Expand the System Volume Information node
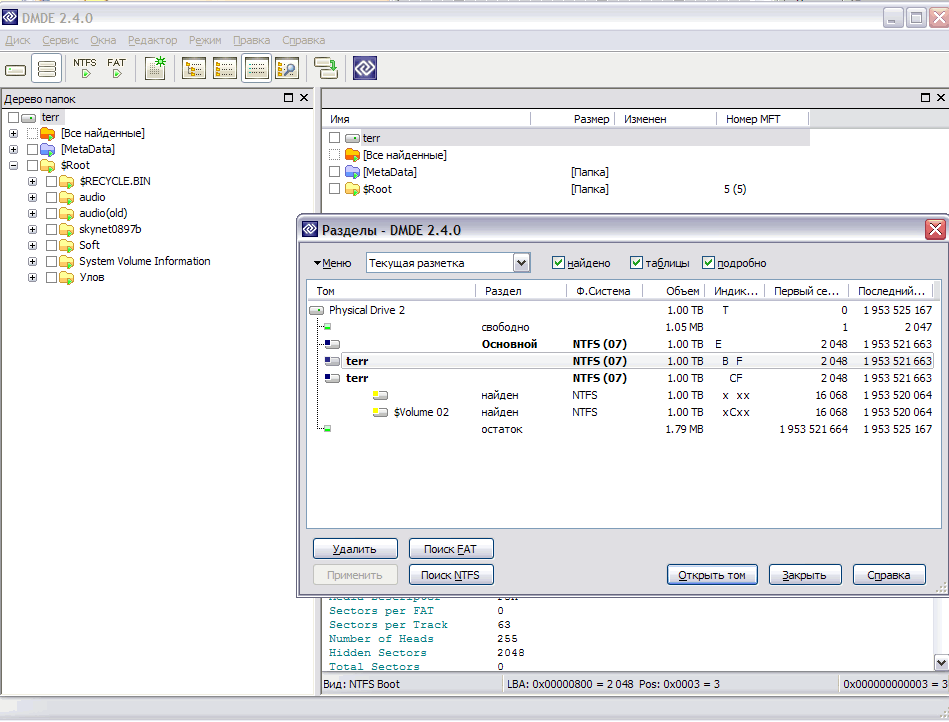This screenshot has width=949, height=722. click(33, 262)
